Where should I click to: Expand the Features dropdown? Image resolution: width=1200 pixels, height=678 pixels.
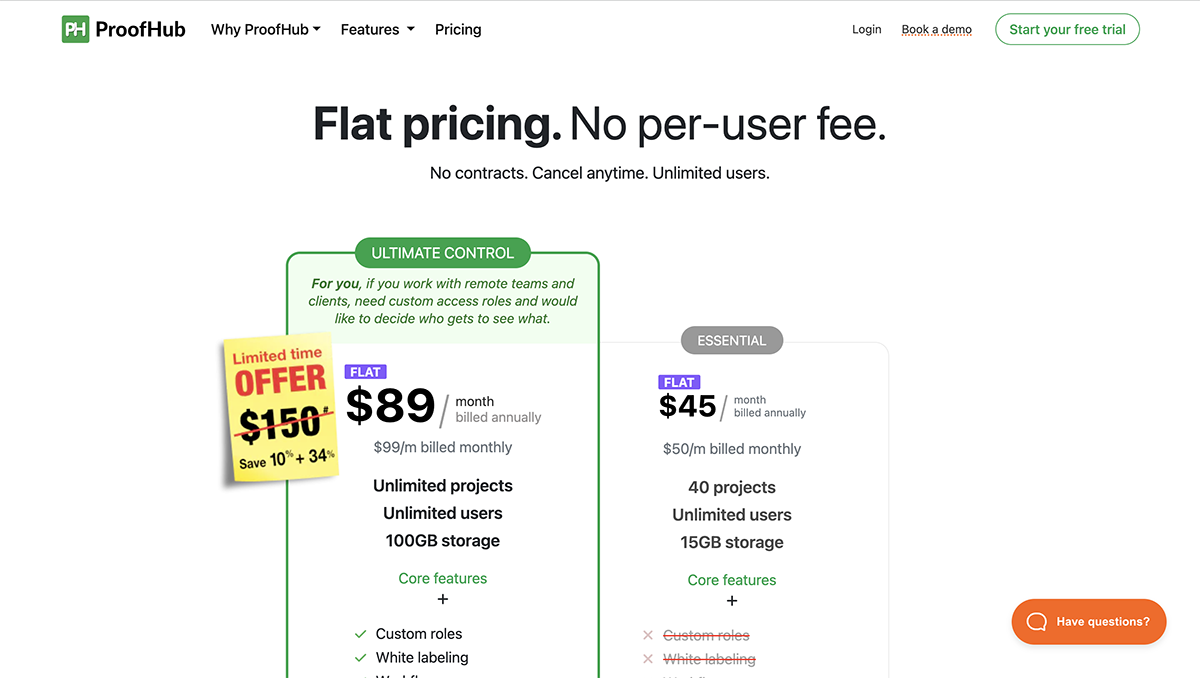[x=377, y=29]
